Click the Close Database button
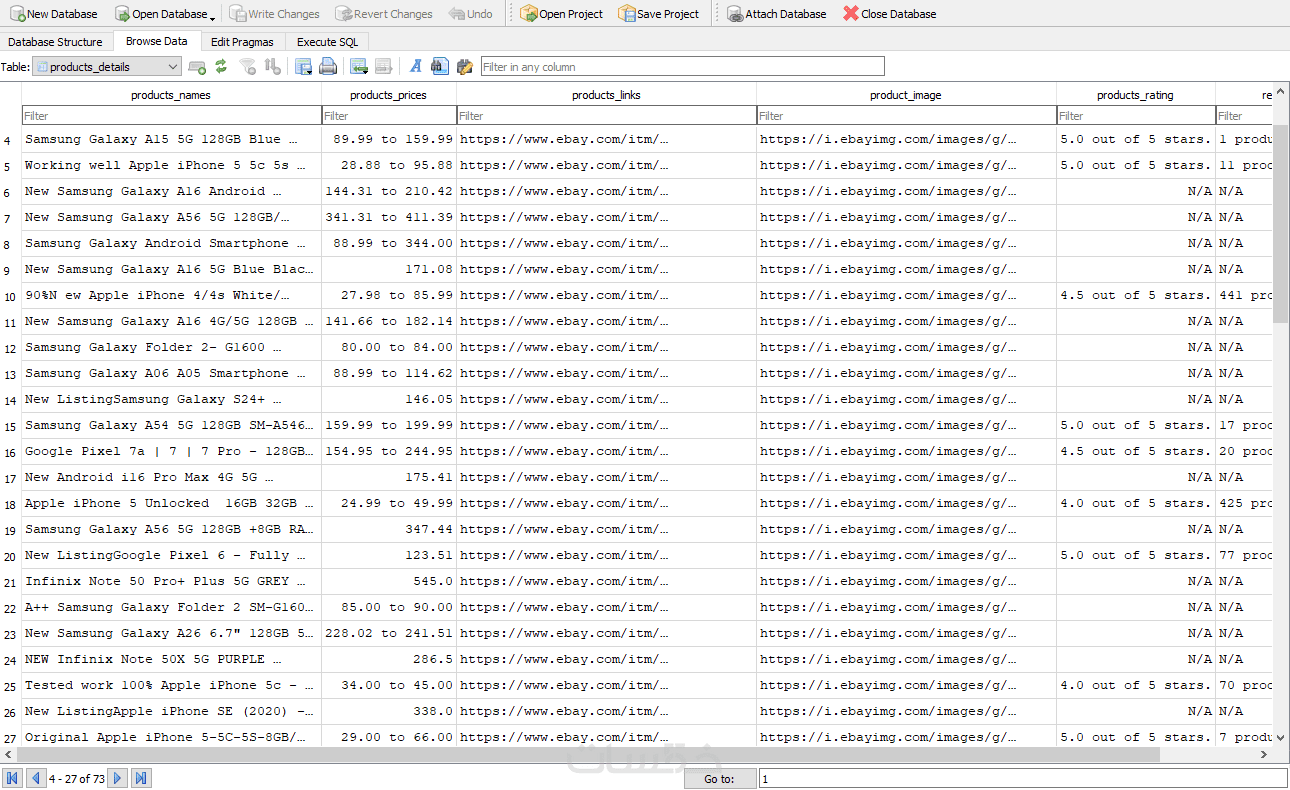The height and width of the screenshot is (790, 1290). click(889, 14)
